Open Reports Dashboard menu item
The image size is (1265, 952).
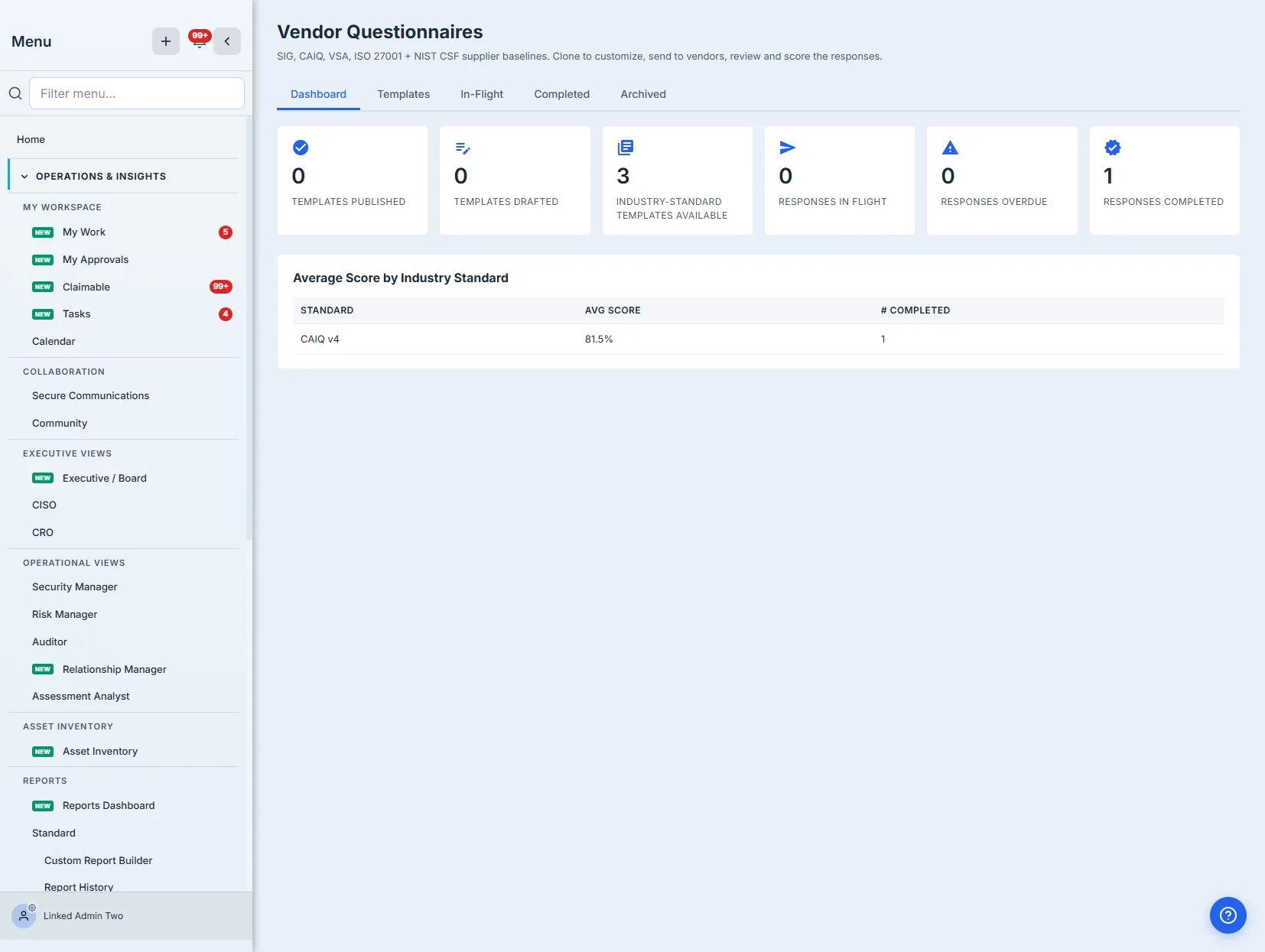pos(109,806)
